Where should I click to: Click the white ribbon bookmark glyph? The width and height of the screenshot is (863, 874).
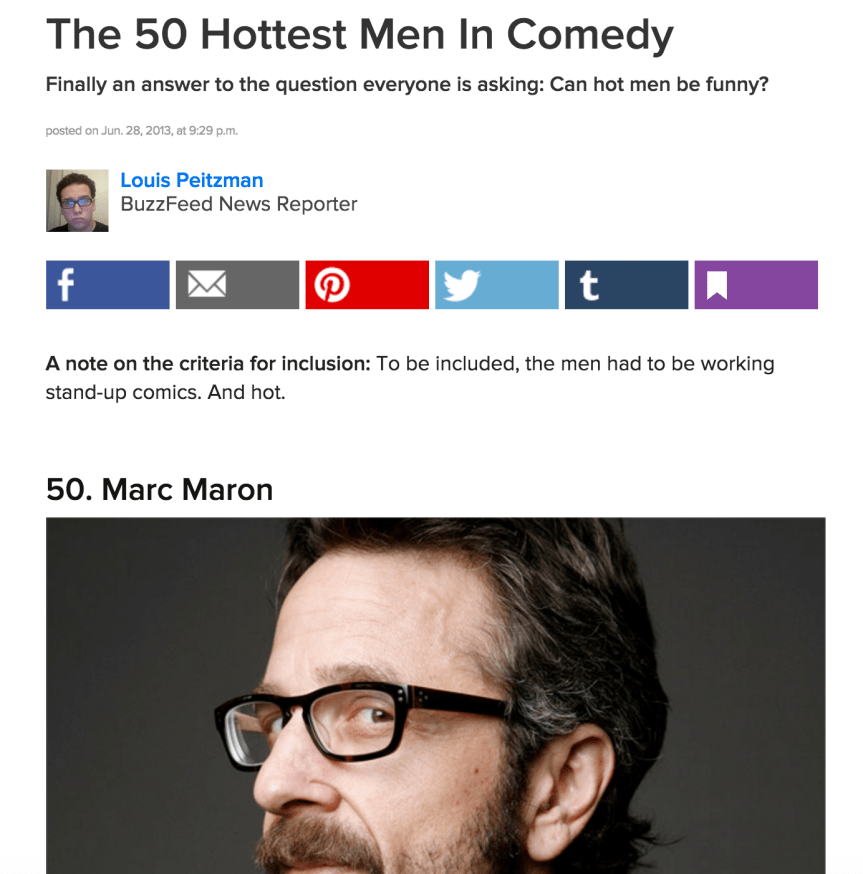coord(717,285)
